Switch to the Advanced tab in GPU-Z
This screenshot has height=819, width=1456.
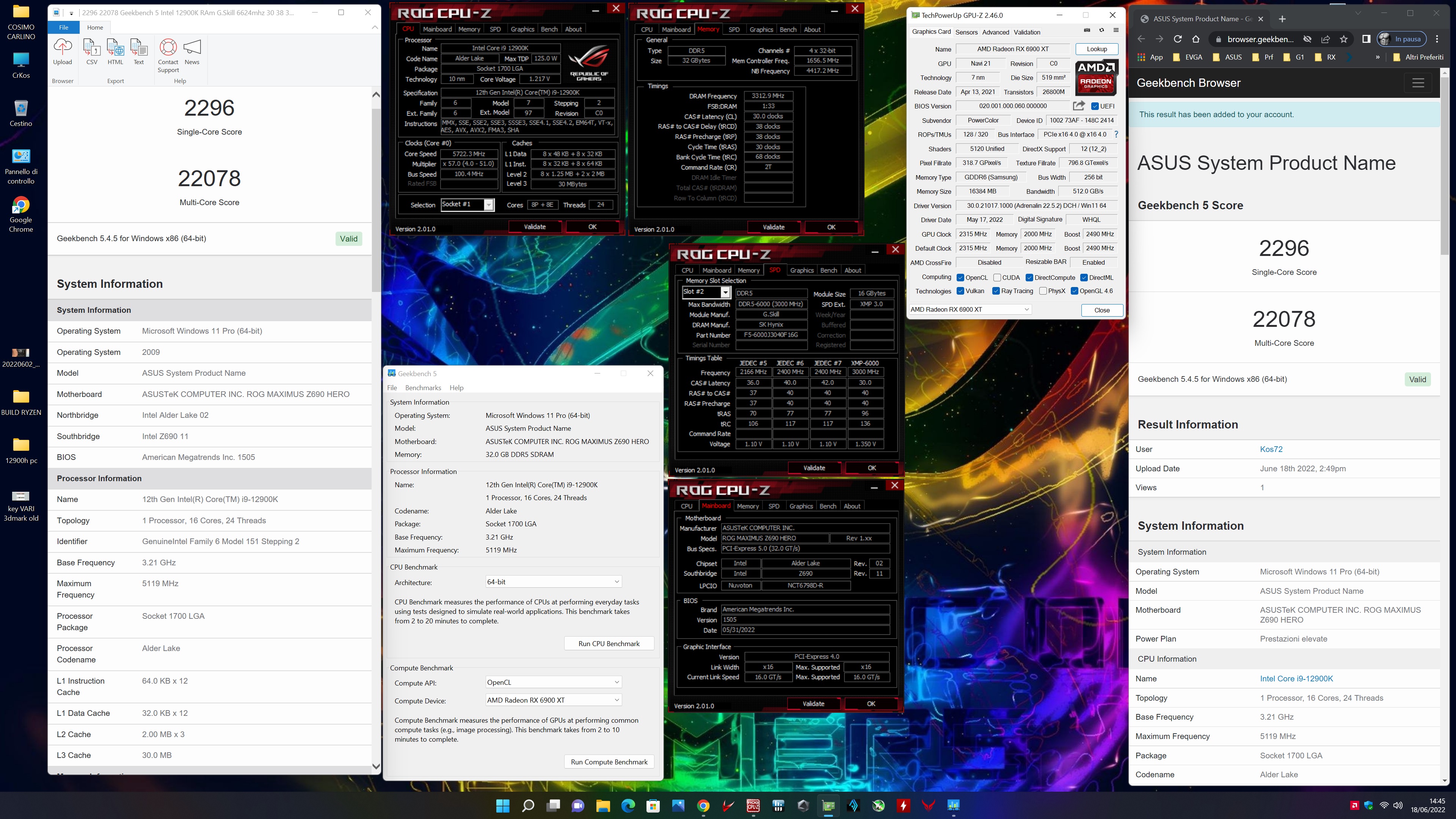[x=995, y=32]
